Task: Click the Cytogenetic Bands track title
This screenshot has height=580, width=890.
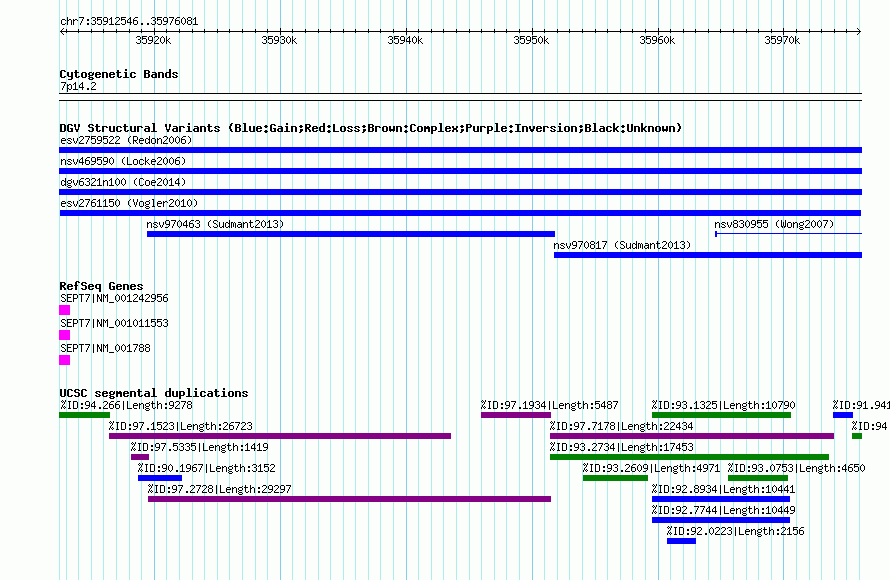Action: point(119,74)
